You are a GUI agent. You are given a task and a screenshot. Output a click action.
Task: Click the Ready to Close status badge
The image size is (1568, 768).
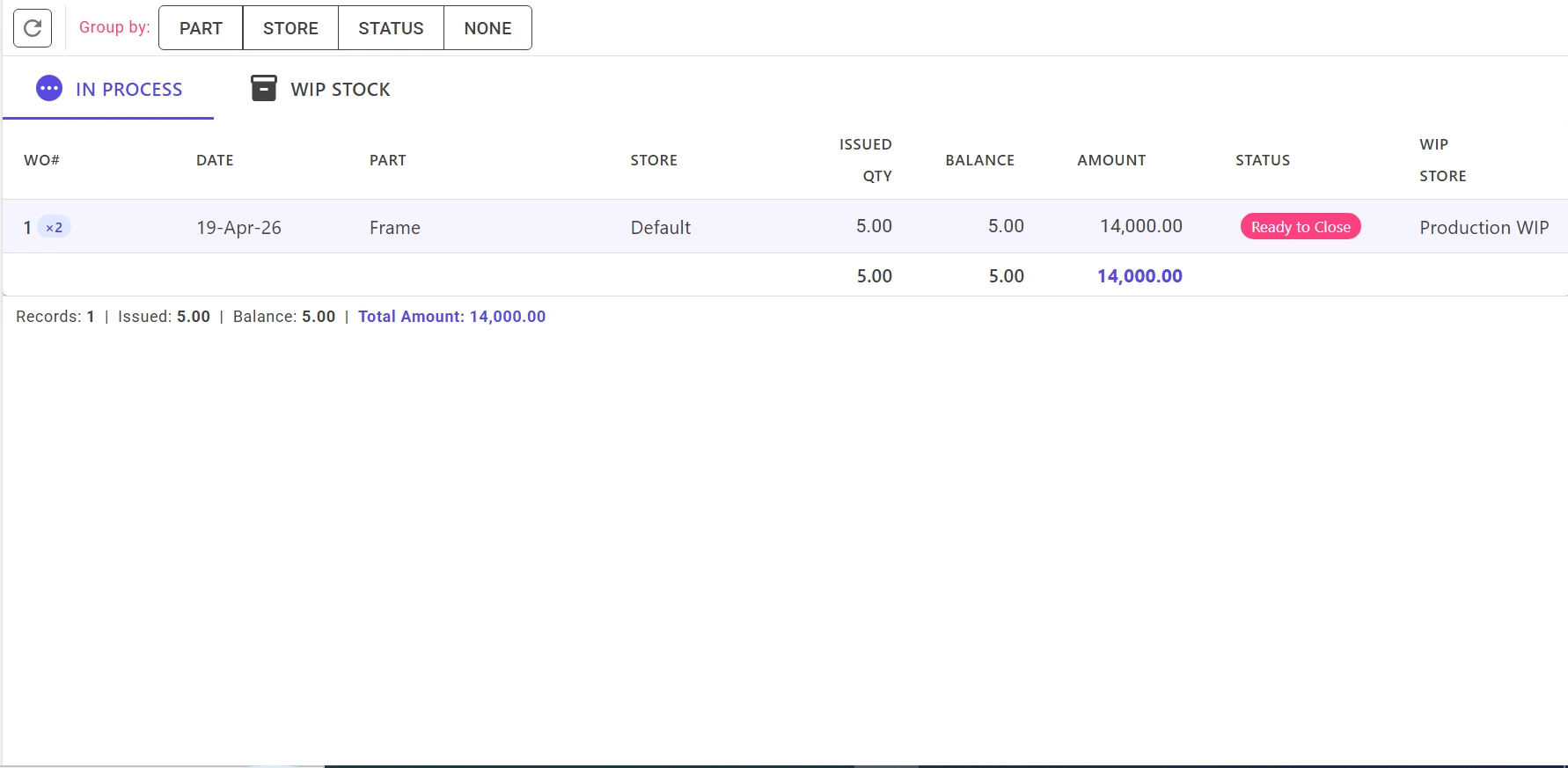[1301, 227]
